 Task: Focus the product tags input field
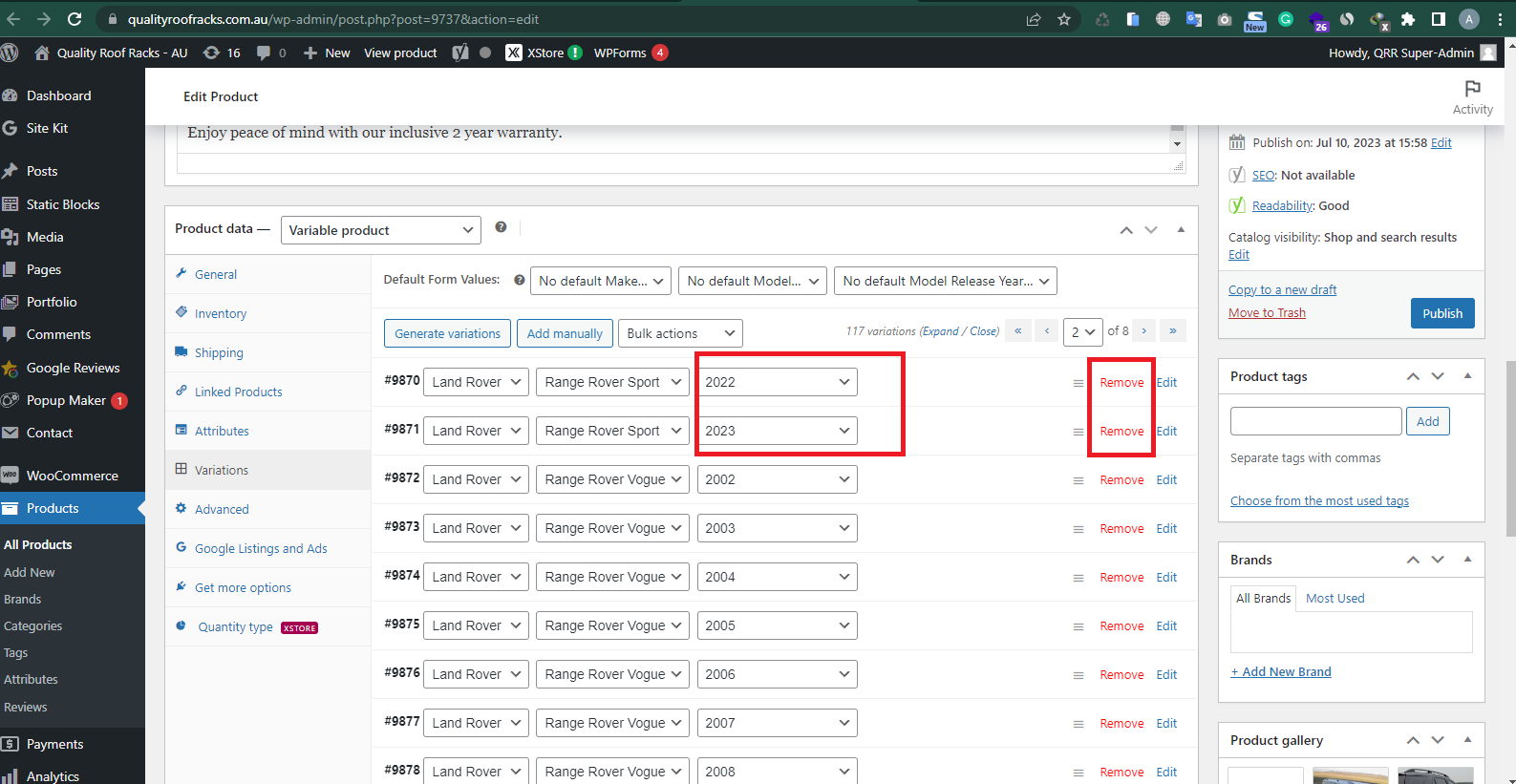[x=1315, y=421]
